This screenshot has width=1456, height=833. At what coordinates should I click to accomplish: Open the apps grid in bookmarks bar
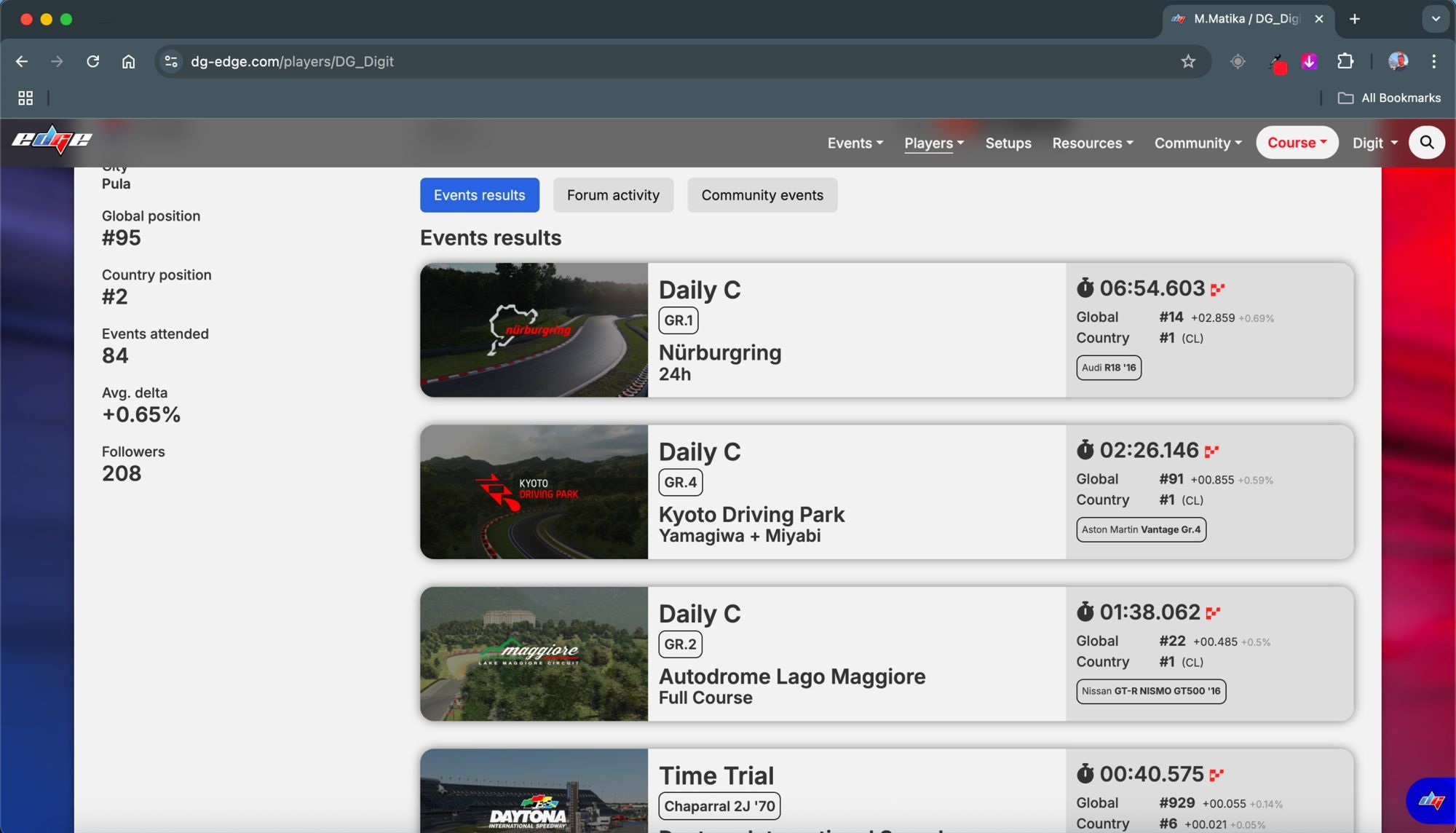(25, 98)
